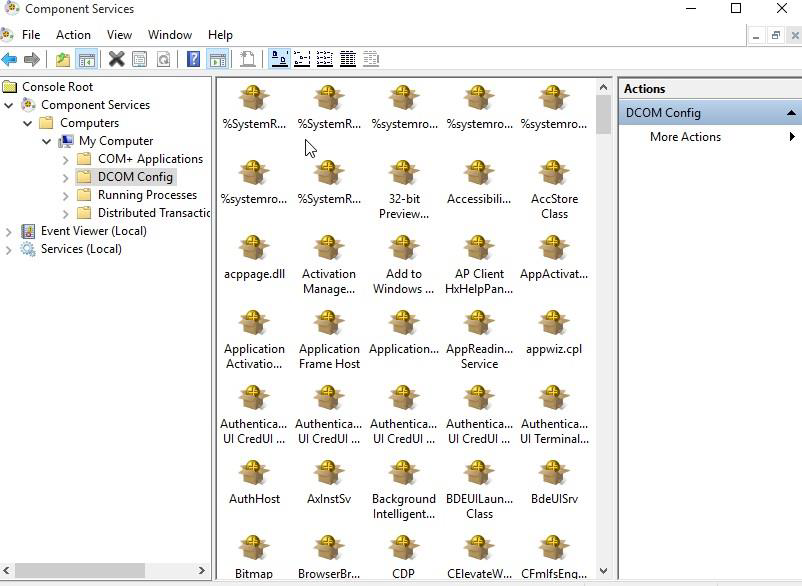Select My Computer in the tree
802x586 pixels.
[x=116, y=141]
